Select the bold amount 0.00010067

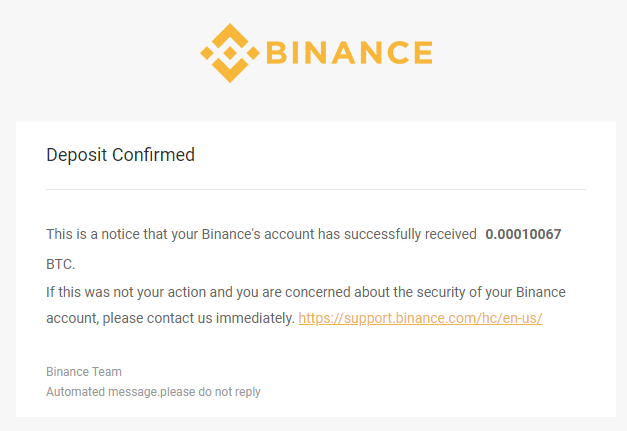pyautogui.click(x=523, y=234)
